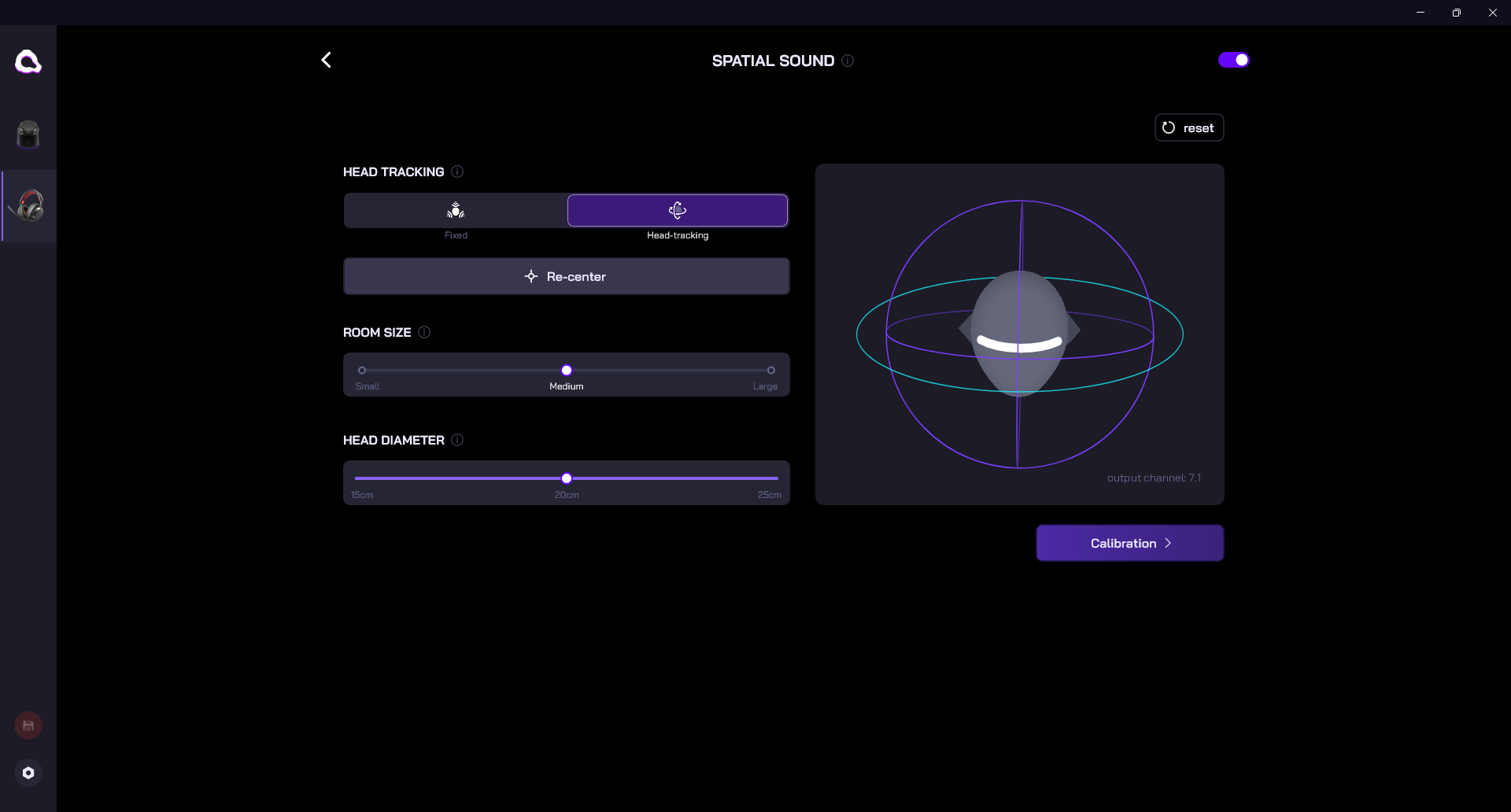Switch head tracking to Fixed mode

click(x=456, y=210)
